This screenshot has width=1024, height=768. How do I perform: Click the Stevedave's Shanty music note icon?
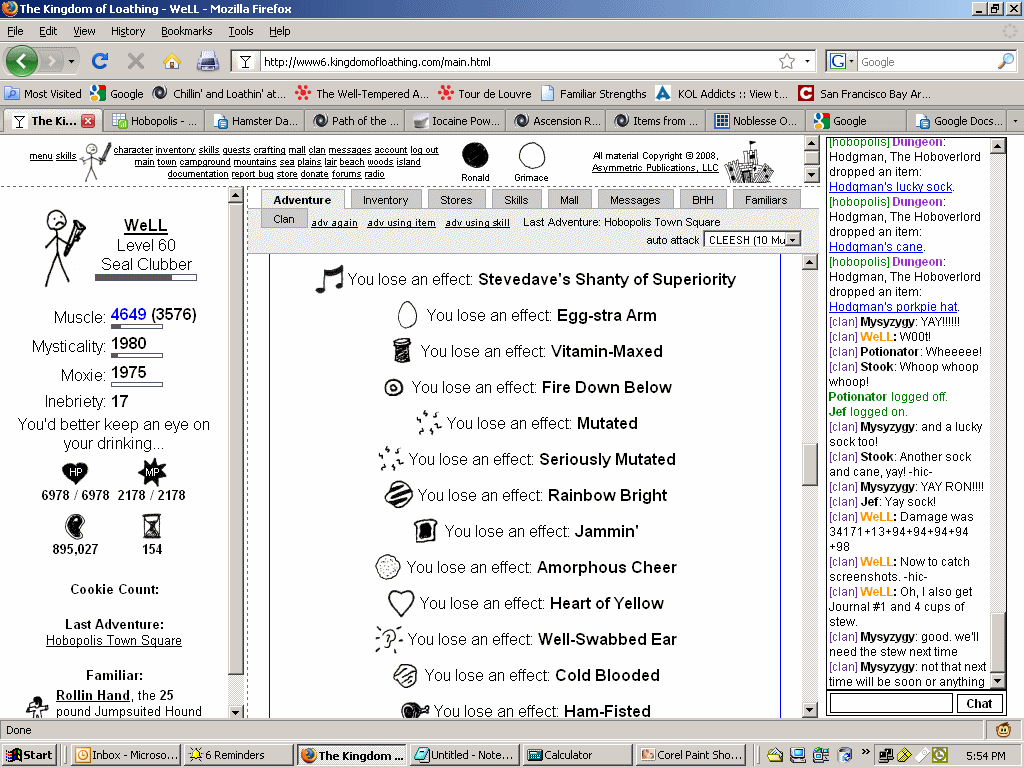(x=329, y=279)
